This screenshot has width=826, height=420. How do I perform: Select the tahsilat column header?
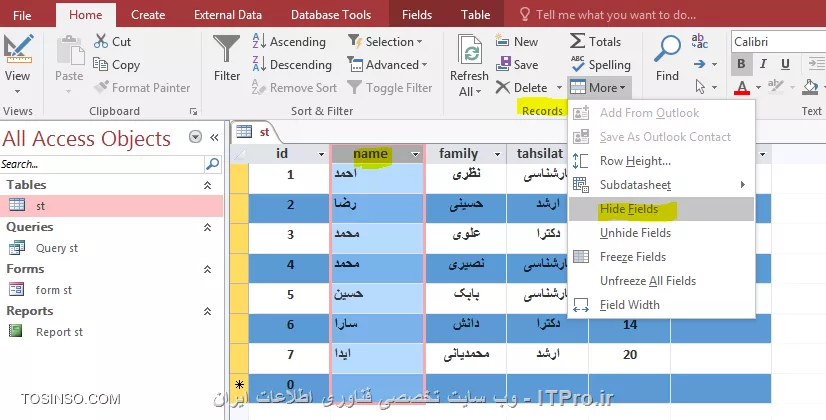coord(540,154)
